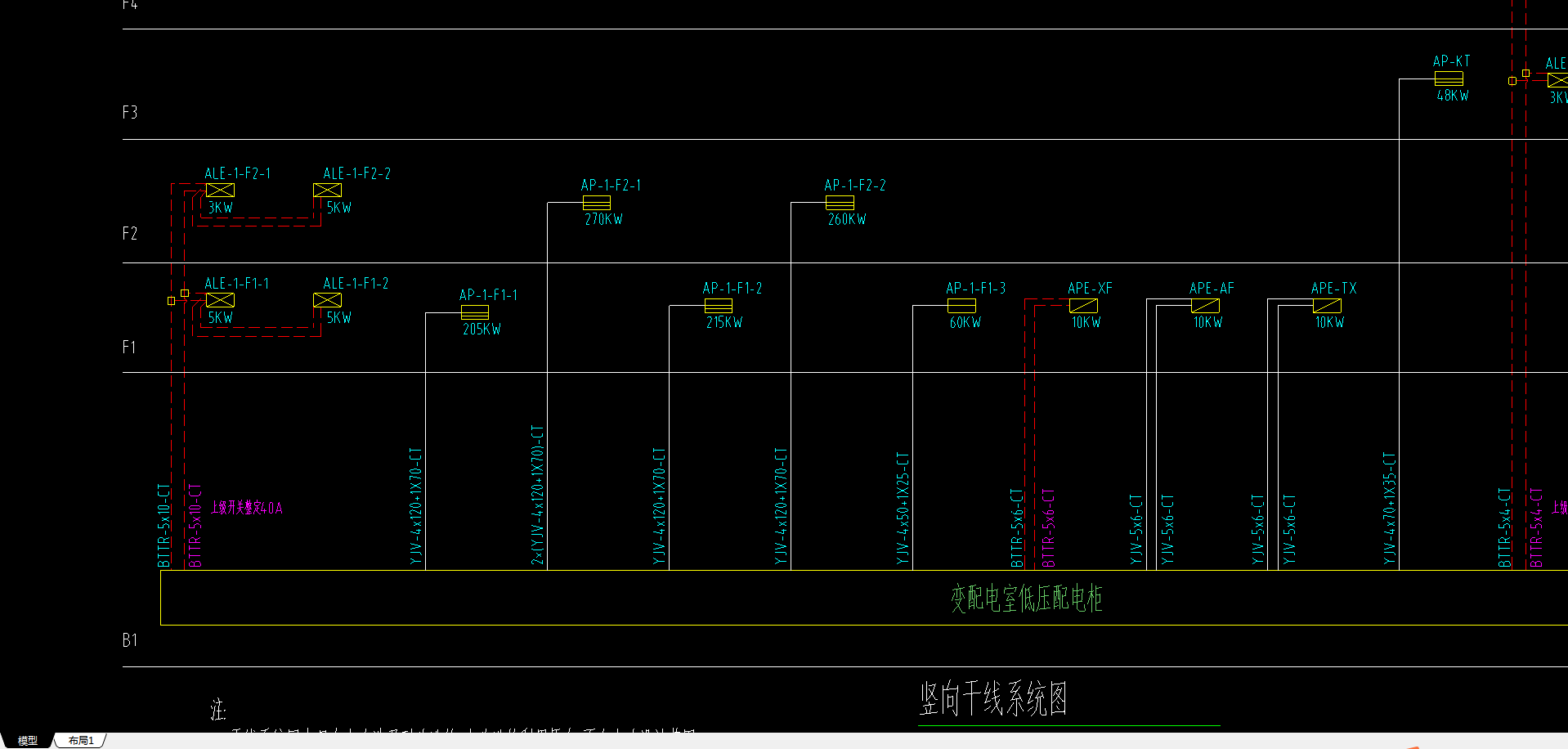Select the ALE-1-F1-2 box symbol
Screen dimensions: 1568x749
point(327,300)
